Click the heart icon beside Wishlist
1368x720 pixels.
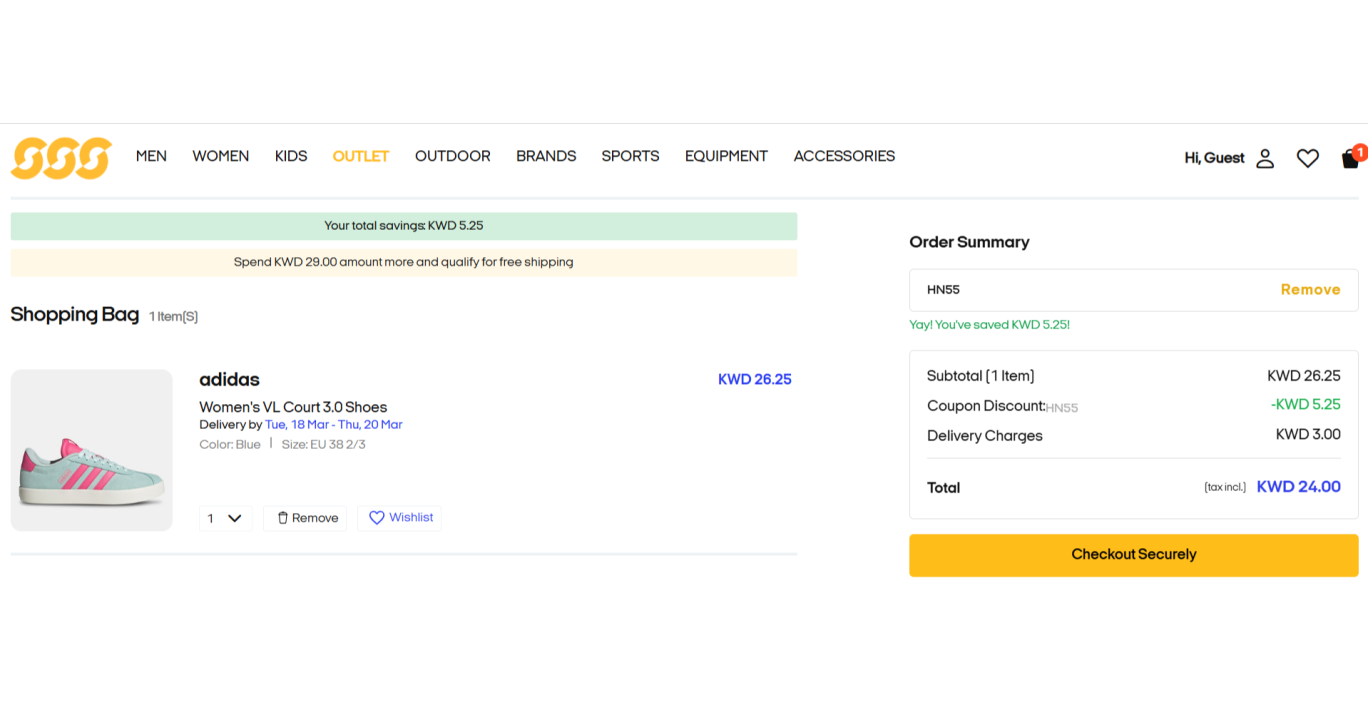tap(377, 518)
